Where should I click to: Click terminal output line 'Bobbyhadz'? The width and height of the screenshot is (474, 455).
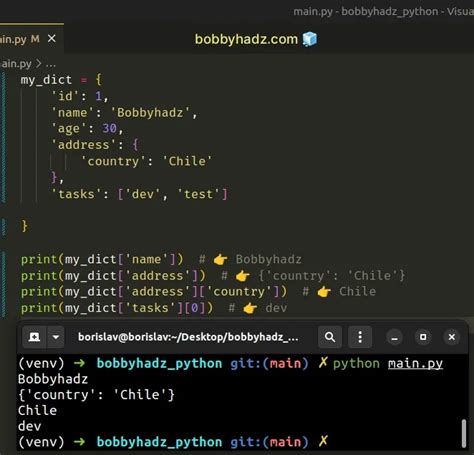pyautogui.click(x=53, y=379)
